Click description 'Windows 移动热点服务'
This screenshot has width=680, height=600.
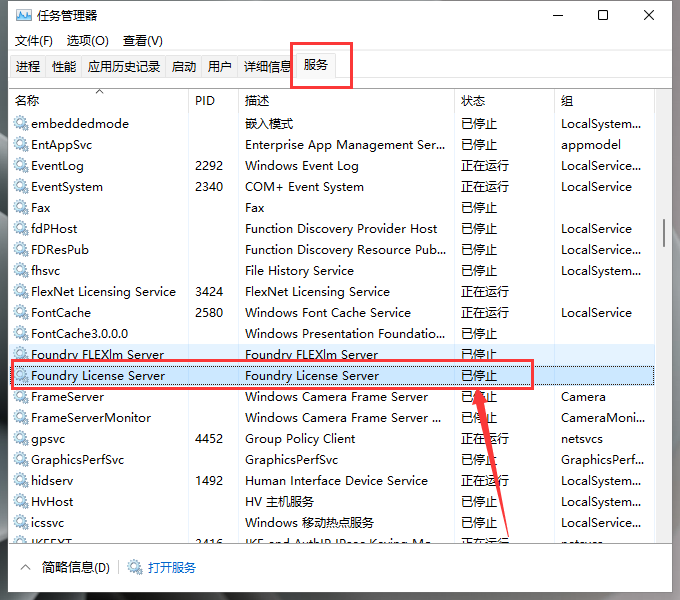[309, 522]
